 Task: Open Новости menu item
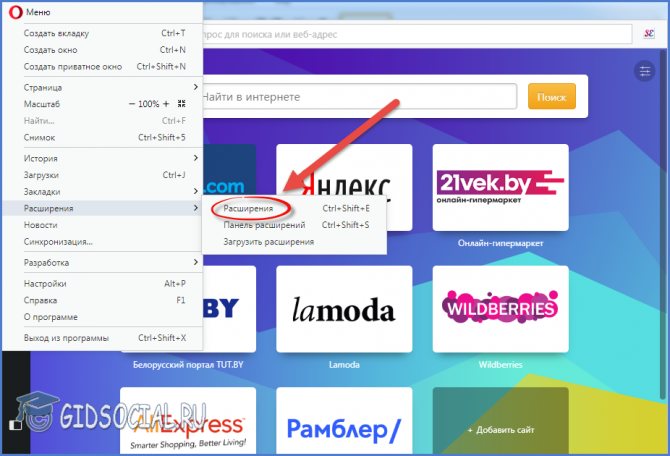point(103,225)
